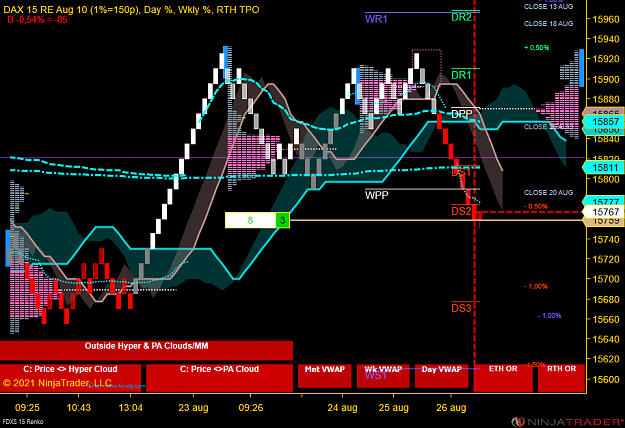625x428 pixels.
Task: Click the 'Day VWAP' indicator box
Action: click(441, 375)
